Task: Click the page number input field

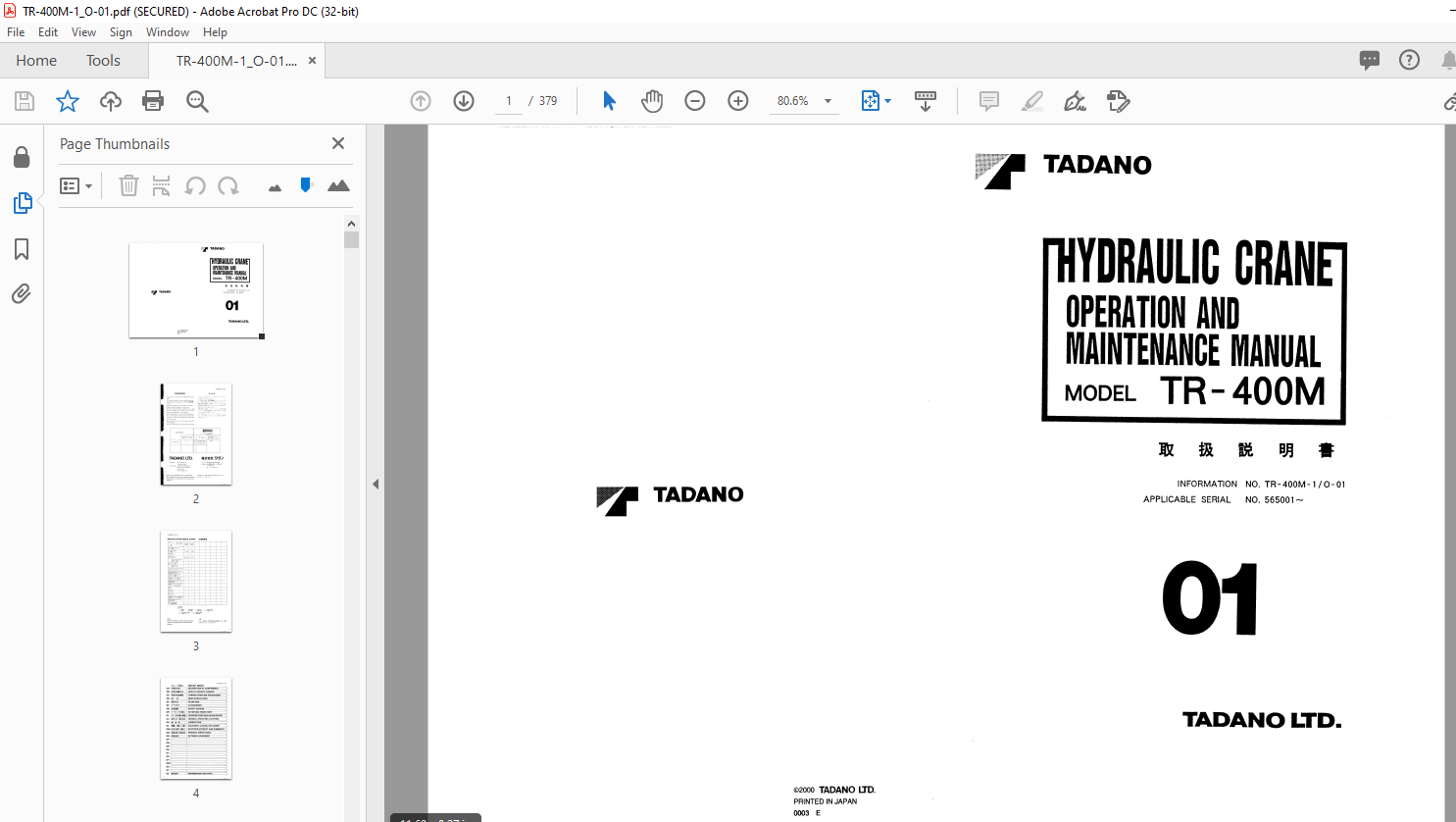Action: 509,101
